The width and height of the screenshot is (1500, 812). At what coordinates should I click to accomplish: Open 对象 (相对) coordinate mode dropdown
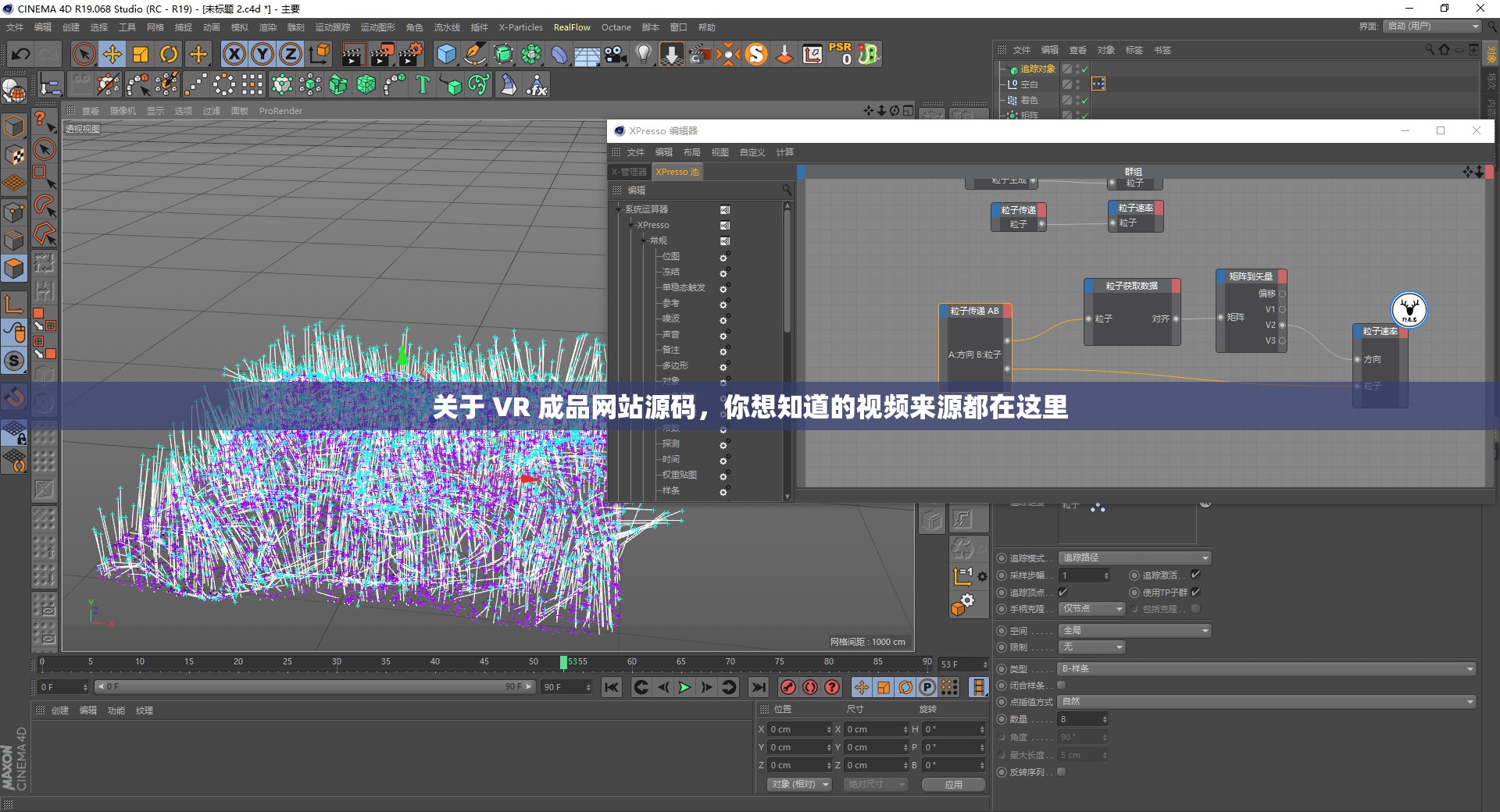(800, 784)
